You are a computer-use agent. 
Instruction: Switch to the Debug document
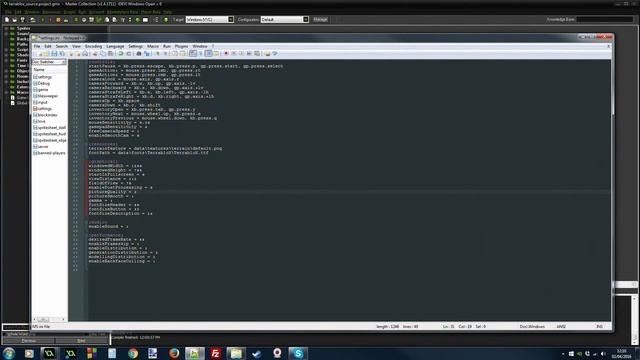44,83
